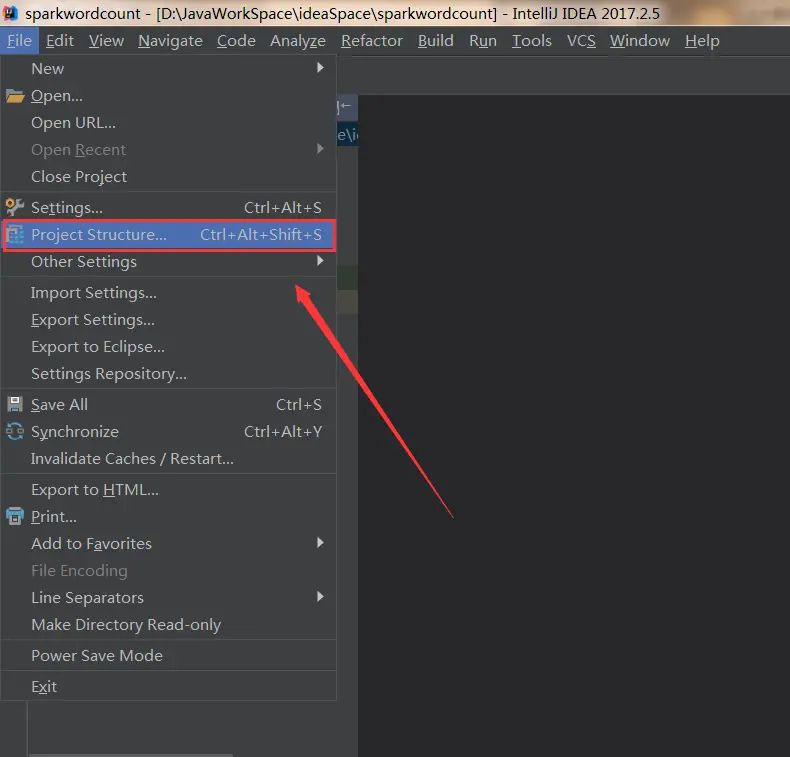This screenshot has height=757, width=790.
Task: Click the File Encoding entry
Action: (168, 571)
